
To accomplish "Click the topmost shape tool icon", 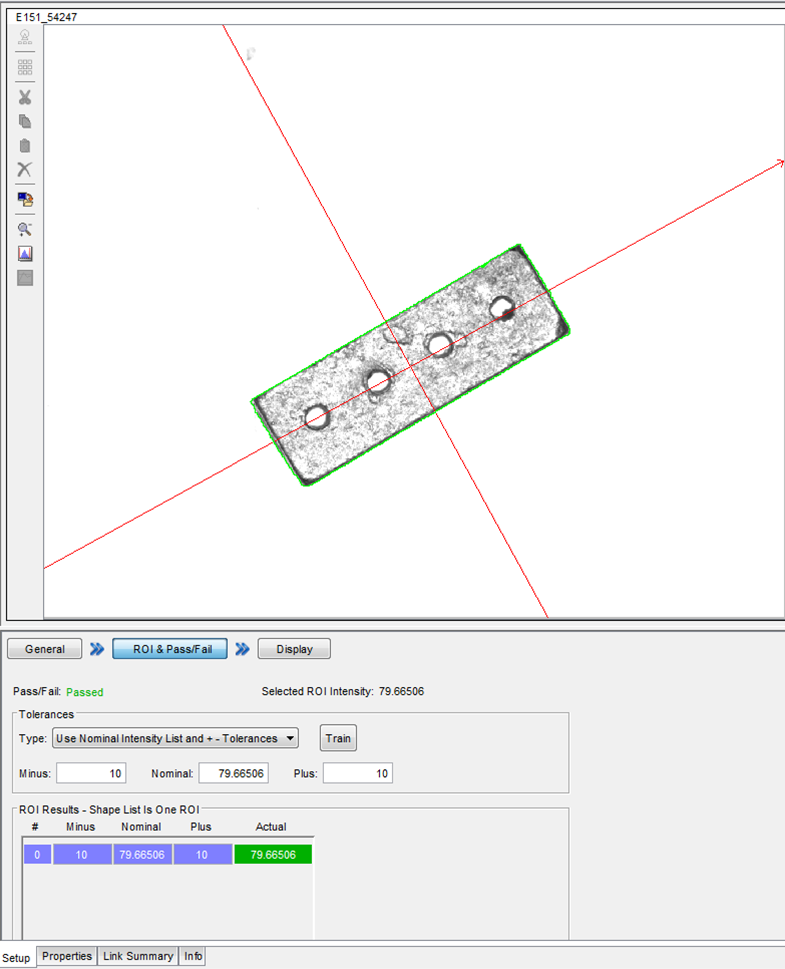I will (x=25, y=38).
